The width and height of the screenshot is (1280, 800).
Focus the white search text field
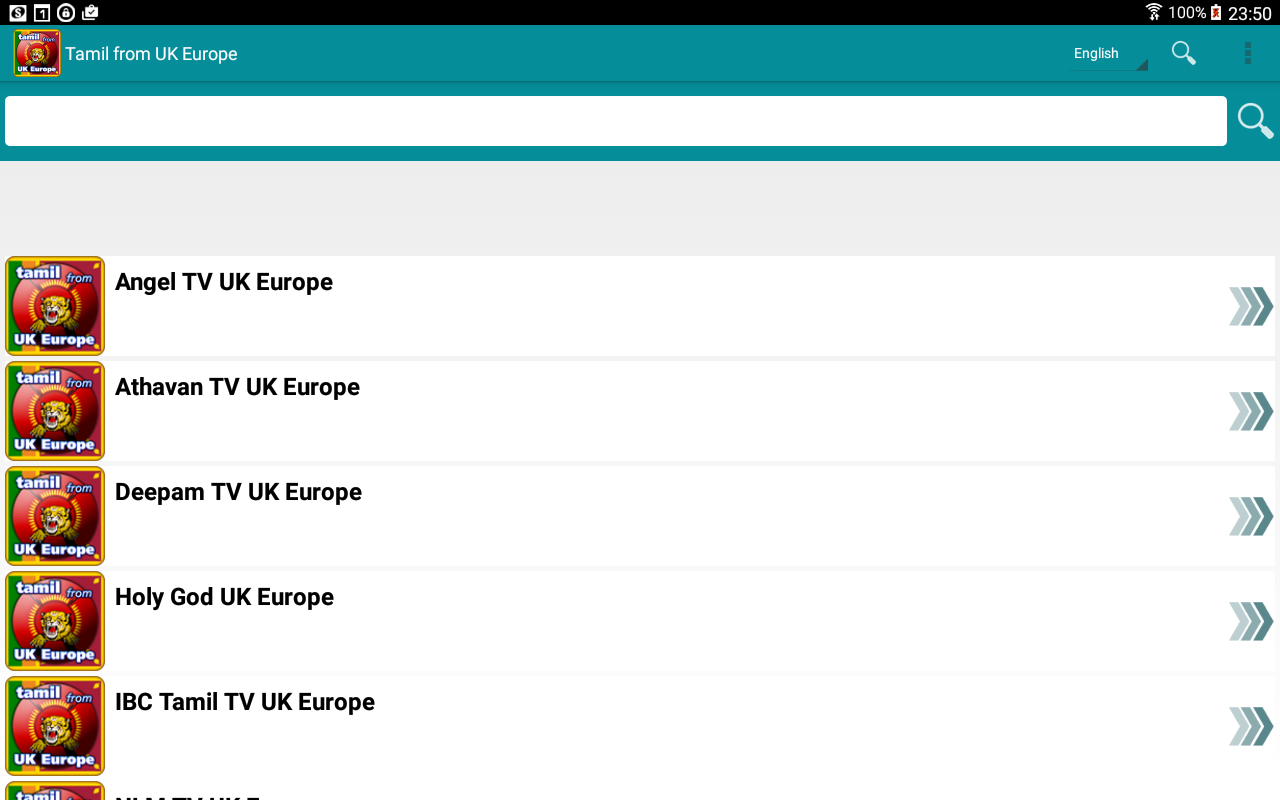tap(615, 121)
